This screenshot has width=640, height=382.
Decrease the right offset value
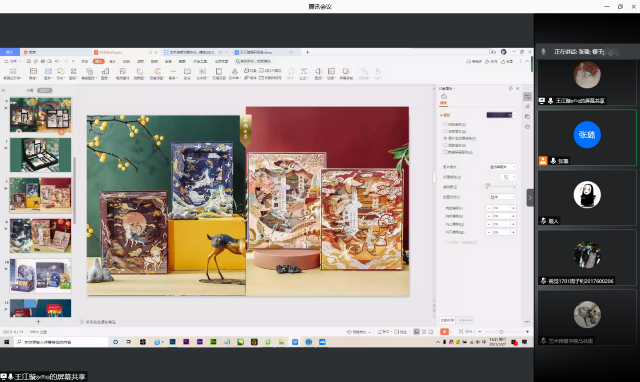489,216
